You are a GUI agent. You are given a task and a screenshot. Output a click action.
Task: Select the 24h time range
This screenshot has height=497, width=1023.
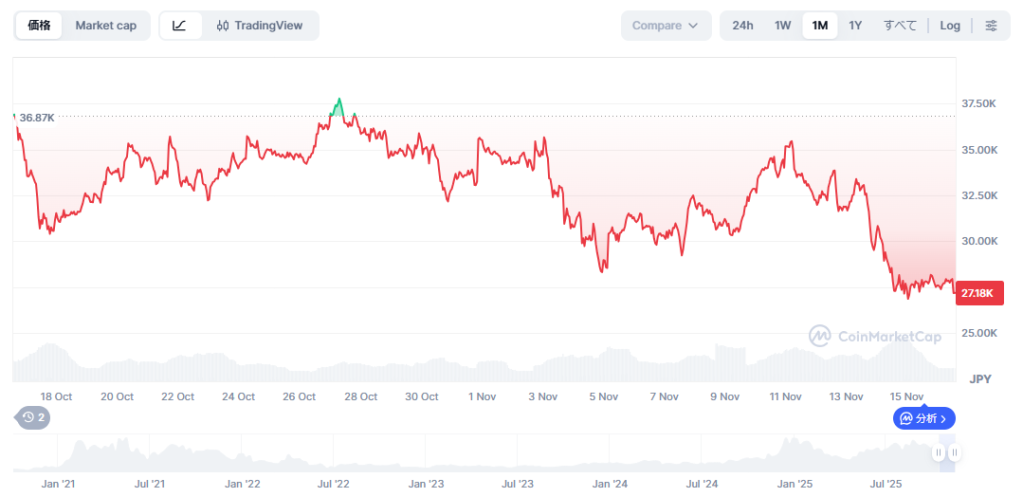743,26
